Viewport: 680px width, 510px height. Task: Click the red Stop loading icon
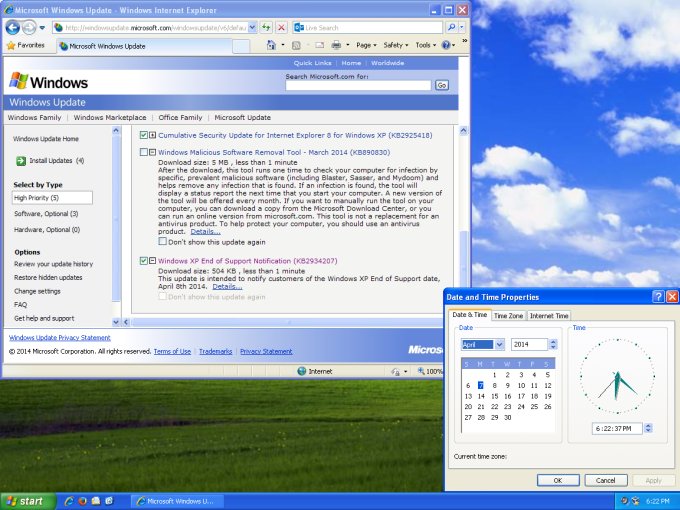pyautogui.click(x=281, y=28)
